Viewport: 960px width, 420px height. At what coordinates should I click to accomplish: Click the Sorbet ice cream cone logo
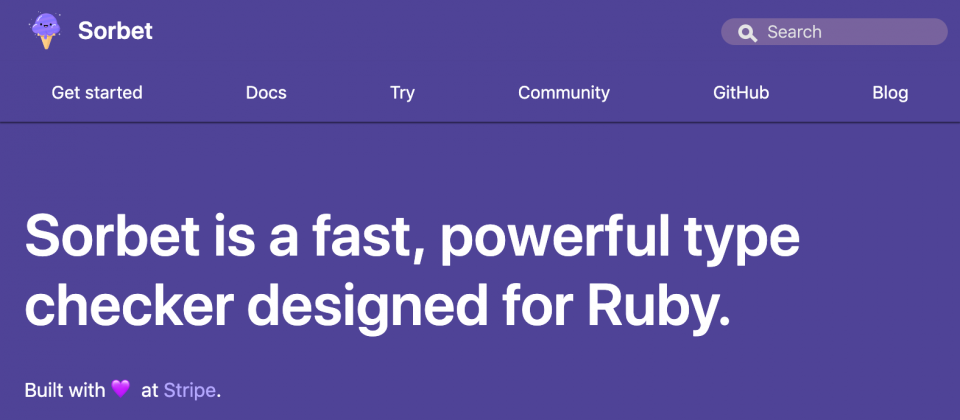(46, 31)
